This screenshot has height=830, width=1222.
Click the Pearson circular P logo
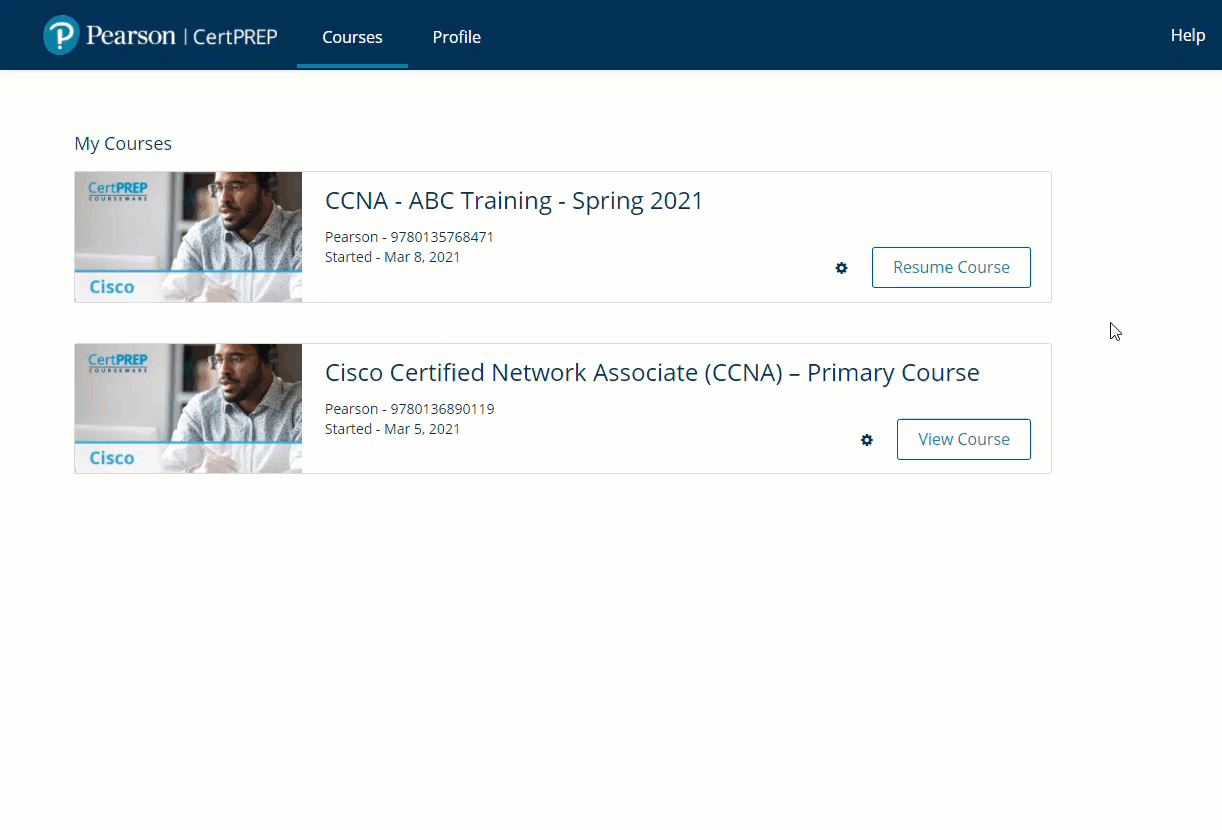pyautogui.click(x=61, y=36)
